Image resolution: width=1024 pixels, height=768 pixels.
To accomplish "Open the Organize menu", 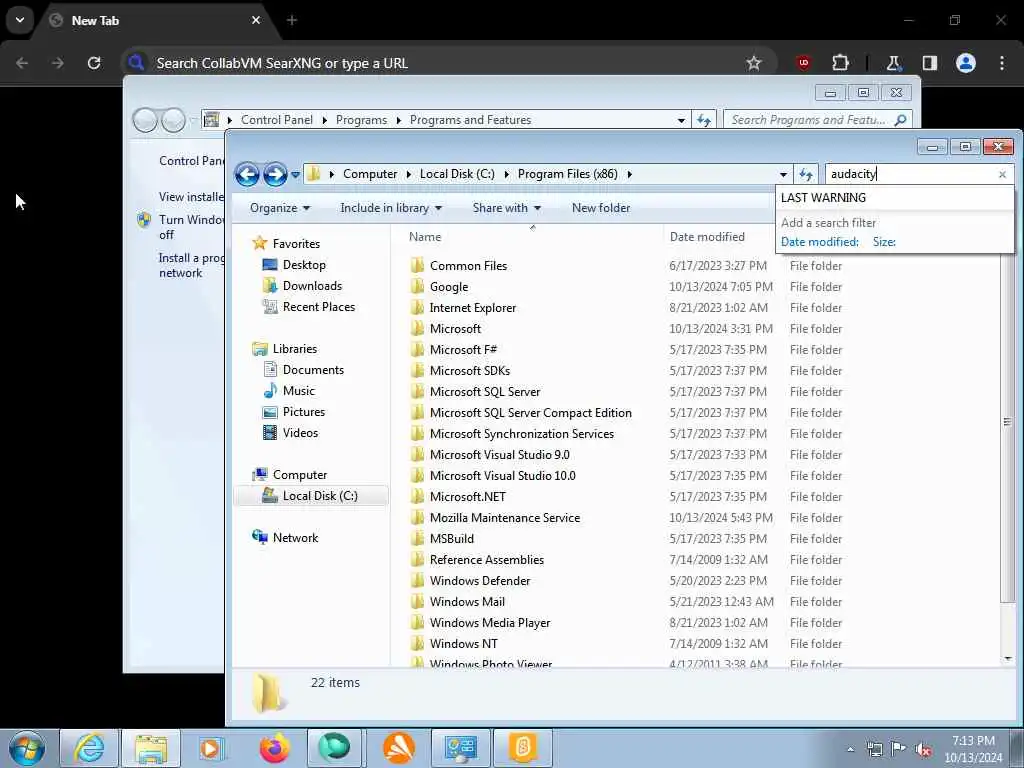I will tap(280, 208).
